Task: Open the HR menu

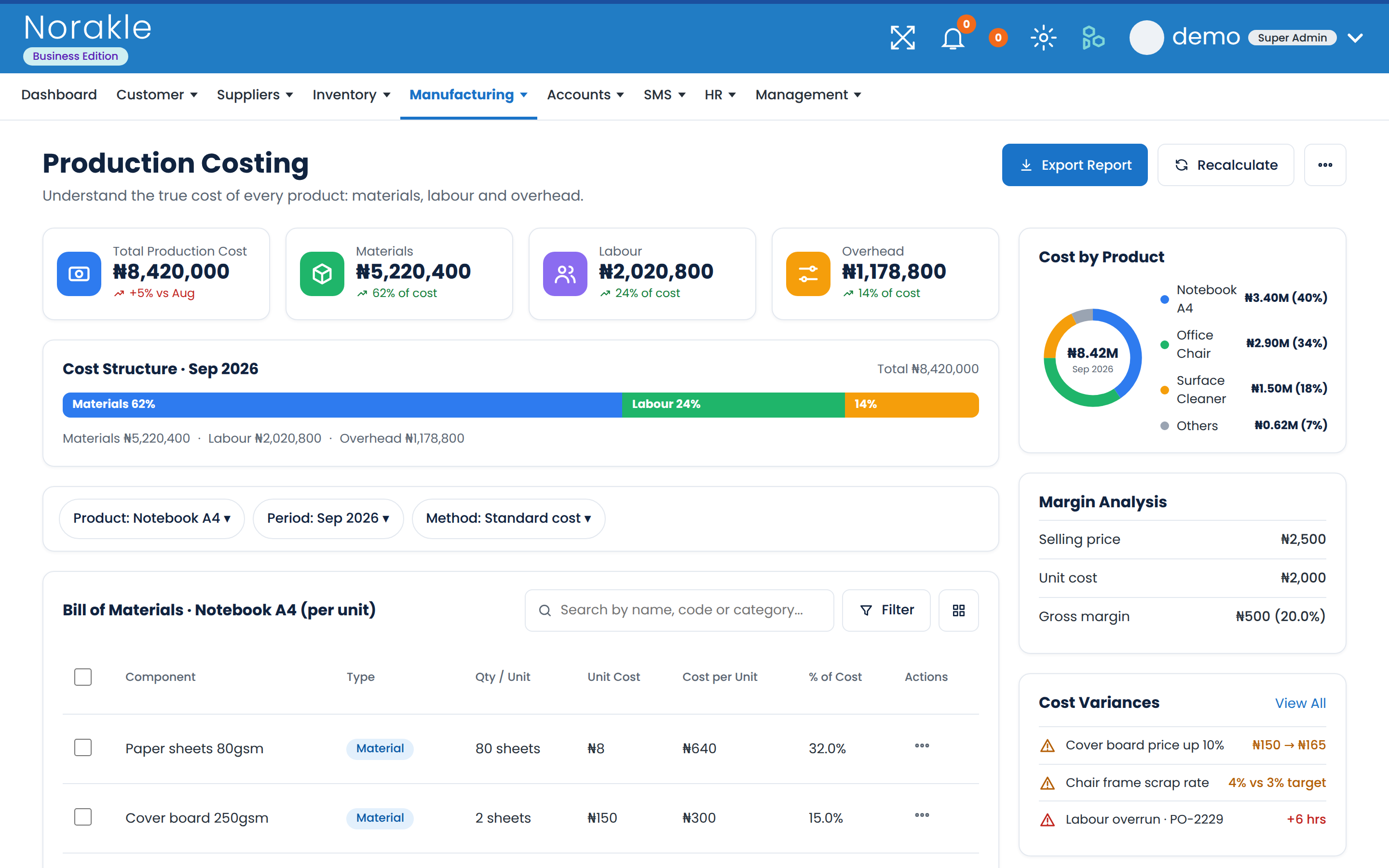Action: pos(720,95)
